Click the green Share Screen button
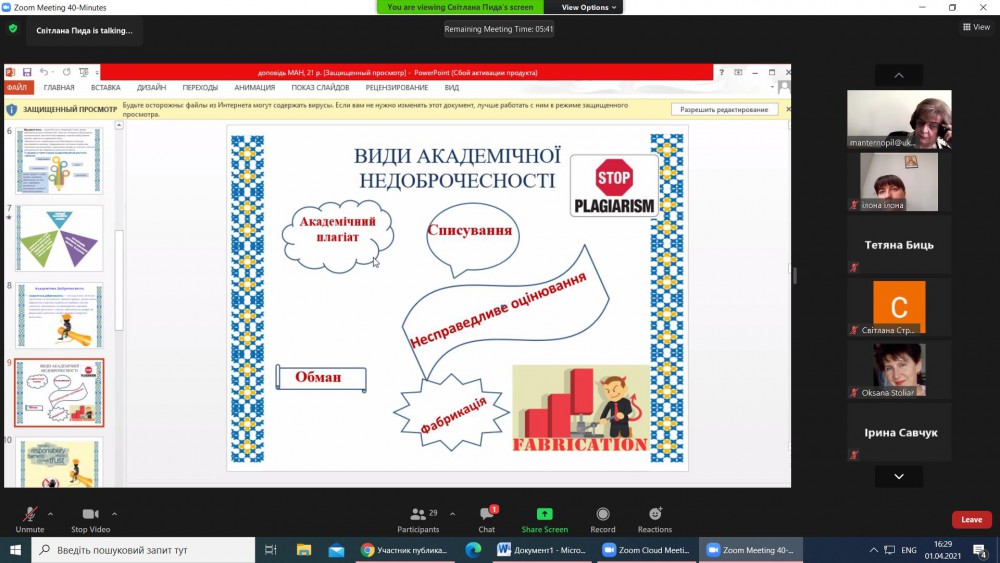Viewport: 1000px width, 563px height. [x=545, y=519]
